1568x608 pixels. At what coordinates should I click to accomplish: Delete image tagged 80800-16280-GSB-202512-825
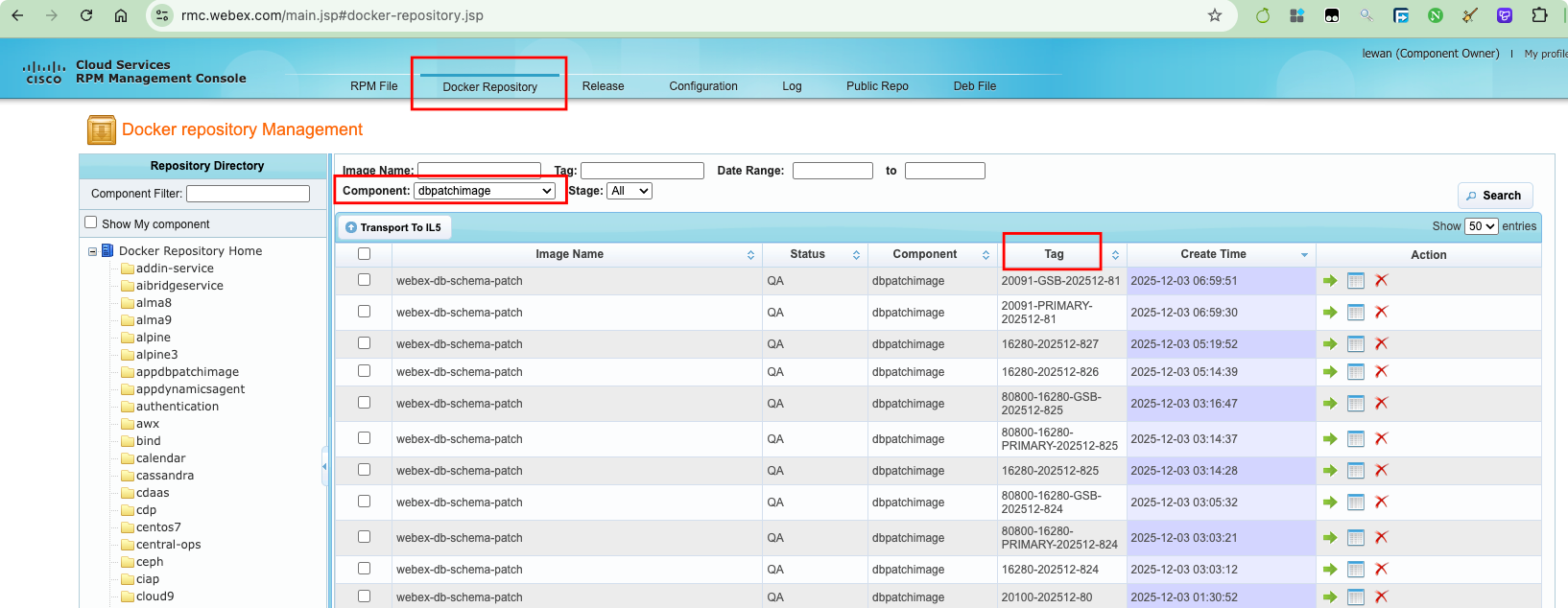[x=1382, y=404]
